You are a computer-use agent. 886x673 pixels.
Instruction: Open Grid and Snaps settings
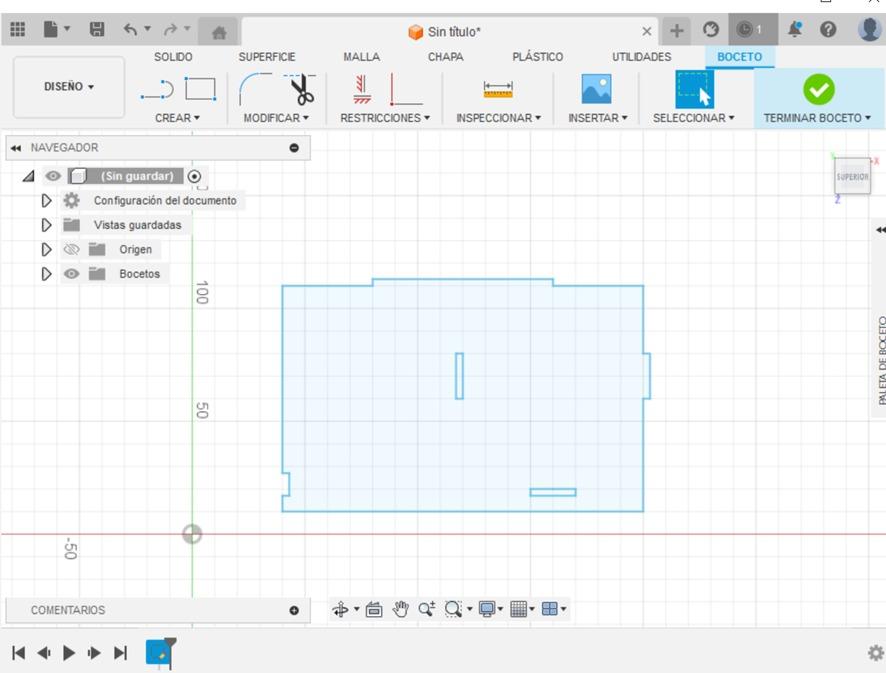[x=518, y=609]
